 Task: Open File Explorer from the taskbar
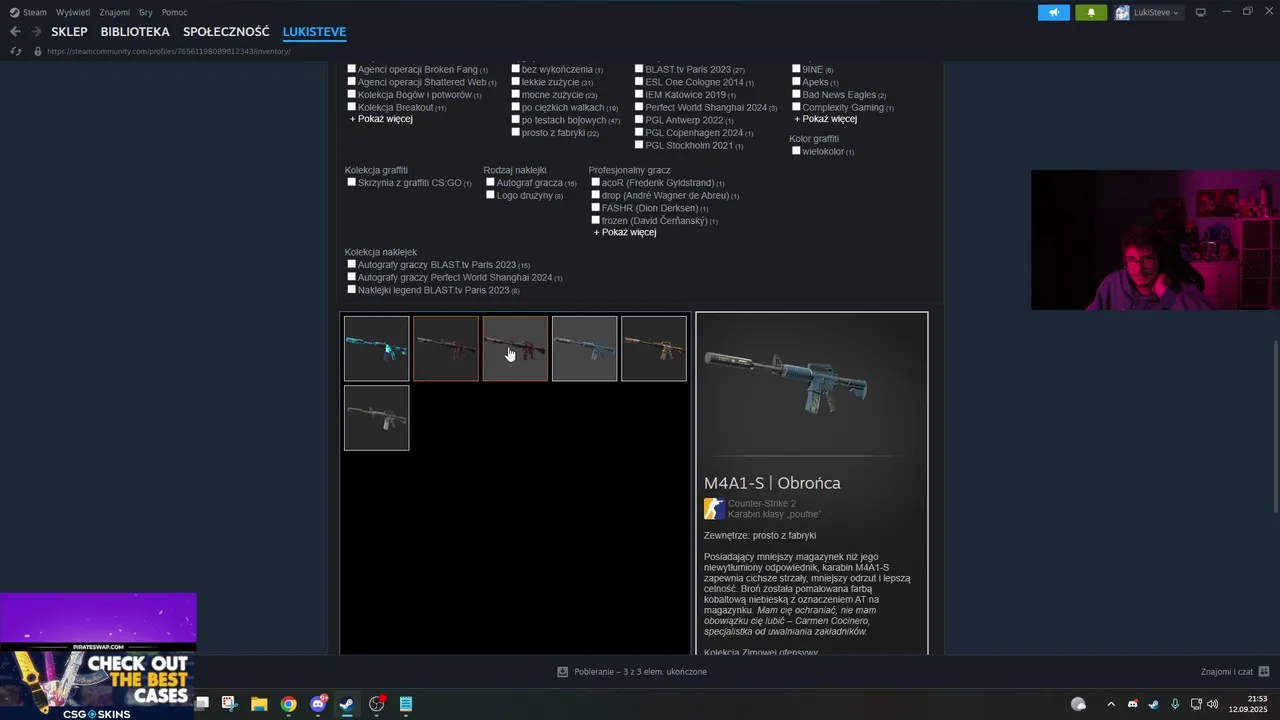coord(259,704)
